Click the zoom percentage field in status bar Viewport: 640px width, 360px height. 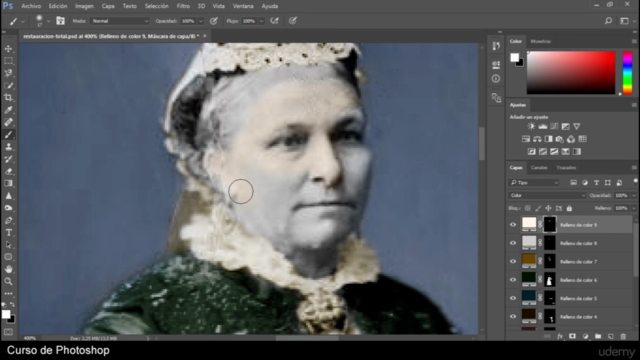click(30, 338)
